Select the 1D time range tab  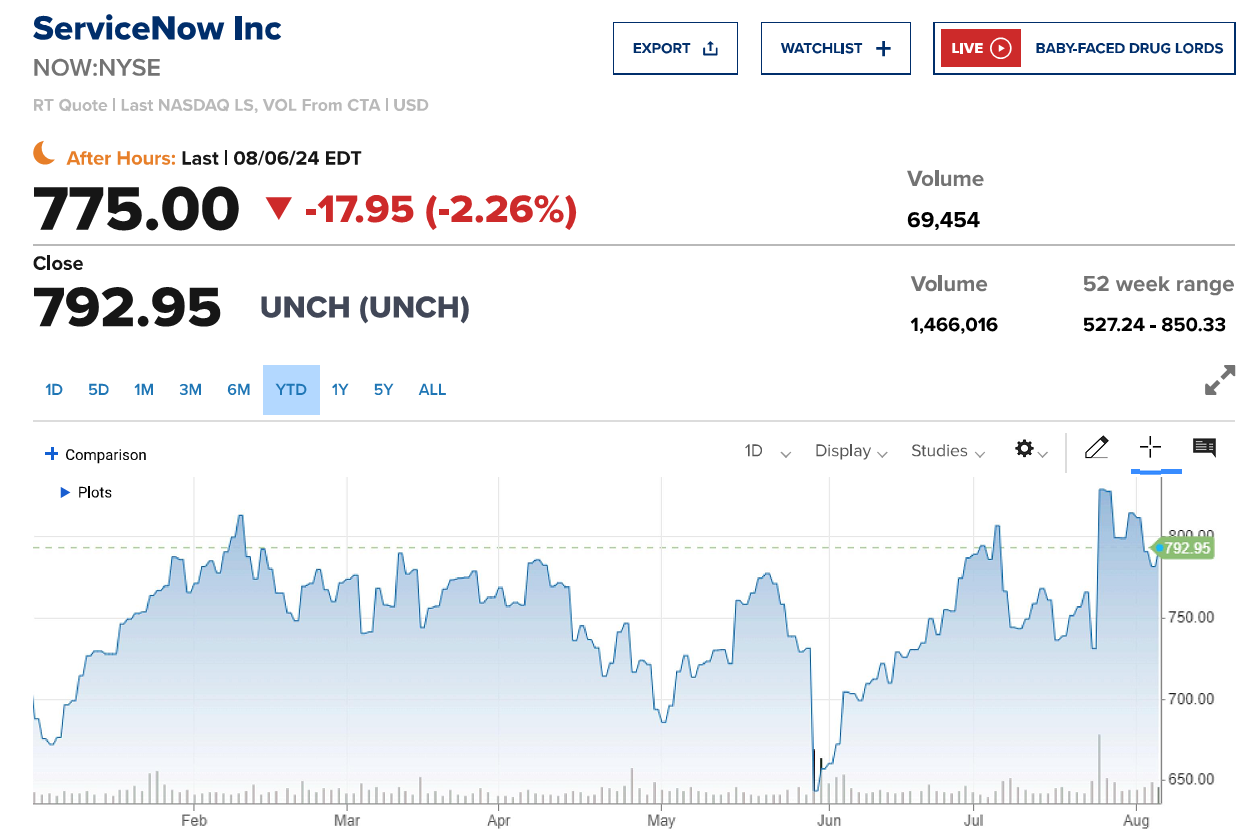pyautogui.click(x=54, y=390)
